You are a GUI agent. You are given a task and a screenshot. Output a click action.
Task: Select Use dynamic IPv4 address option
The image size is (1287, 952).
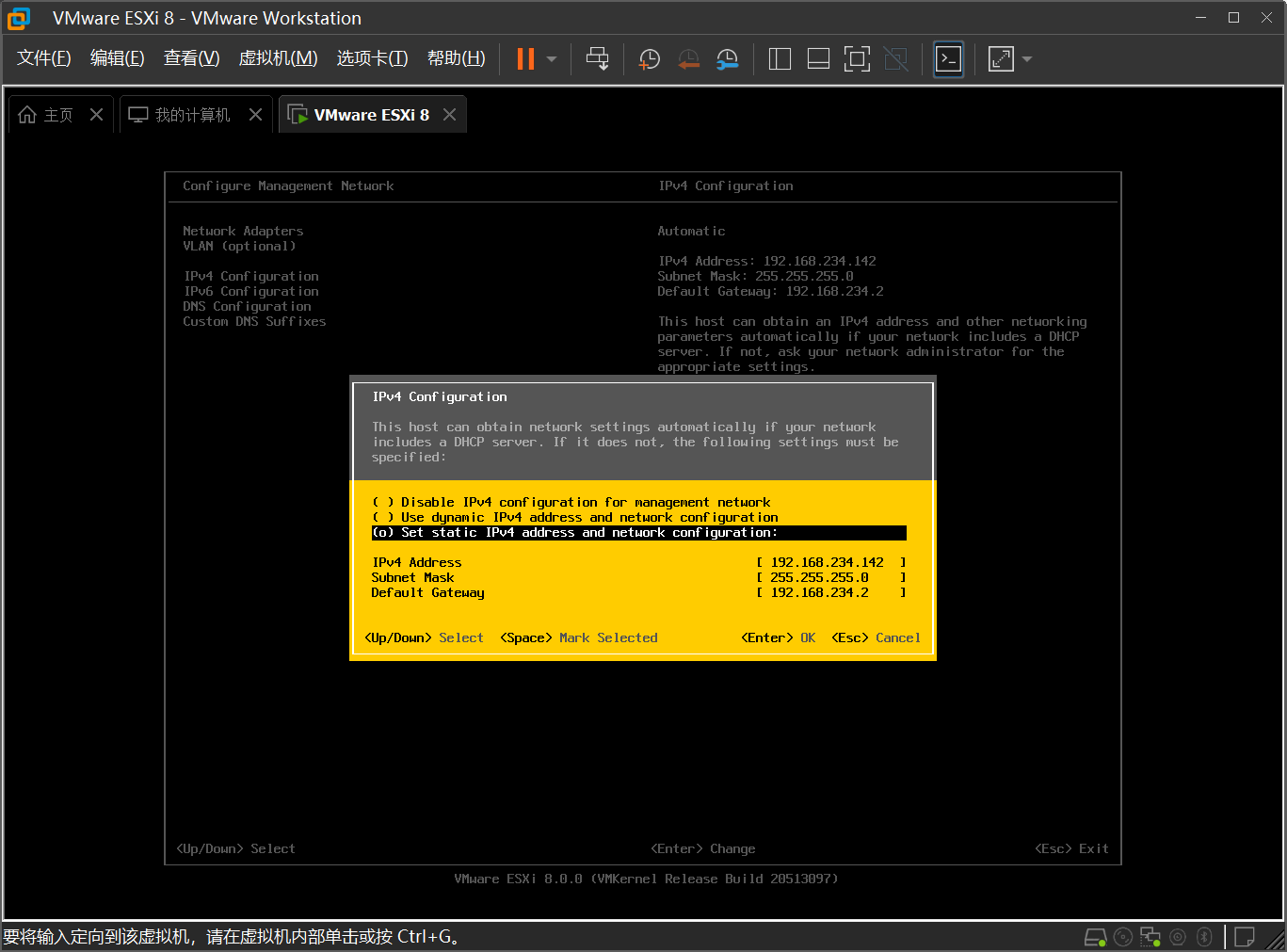pos(575,517)
